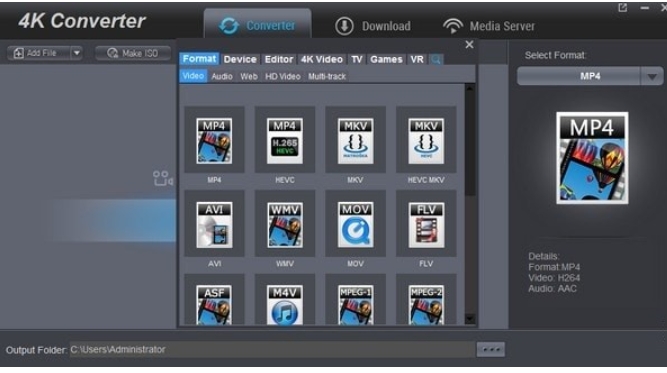Pick the MKV format icon

(355, 140)
